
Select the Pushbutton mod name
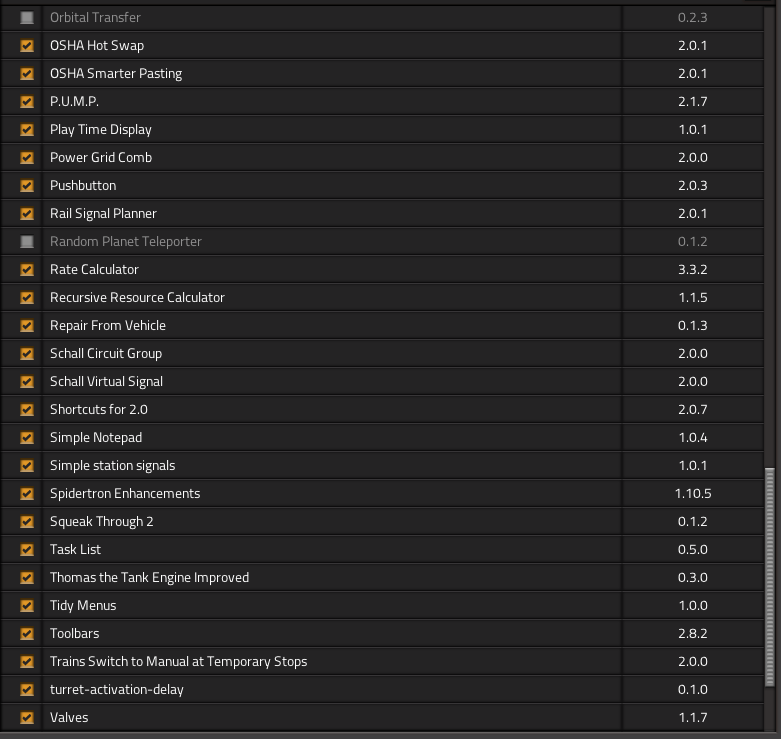tap(83, 185)
